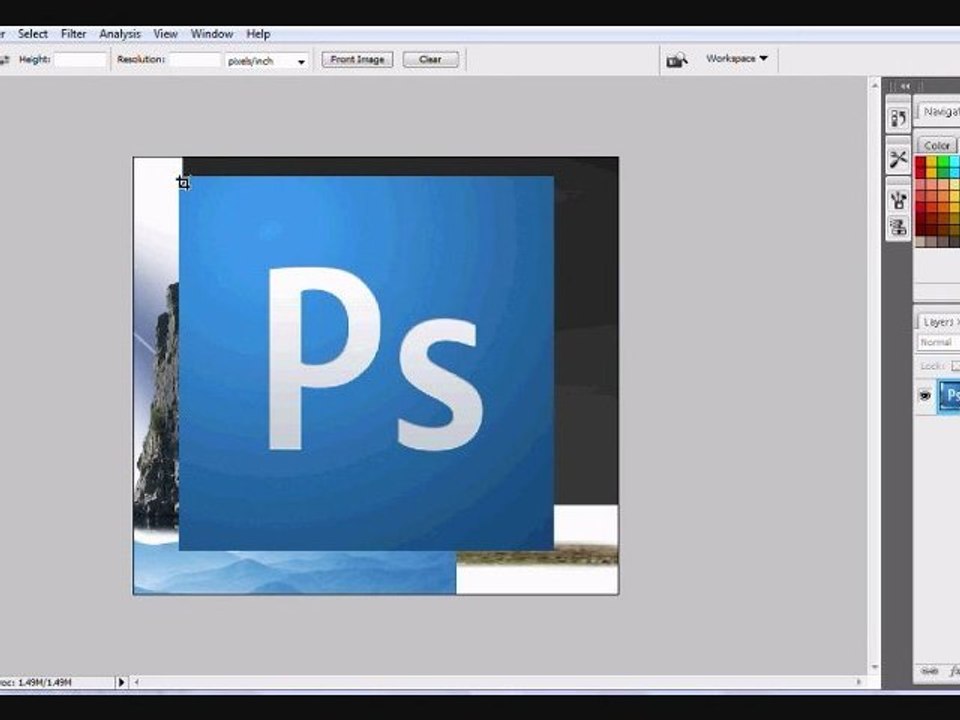Toggle lock transparent pixels checkbox

[x=956, y=366]
